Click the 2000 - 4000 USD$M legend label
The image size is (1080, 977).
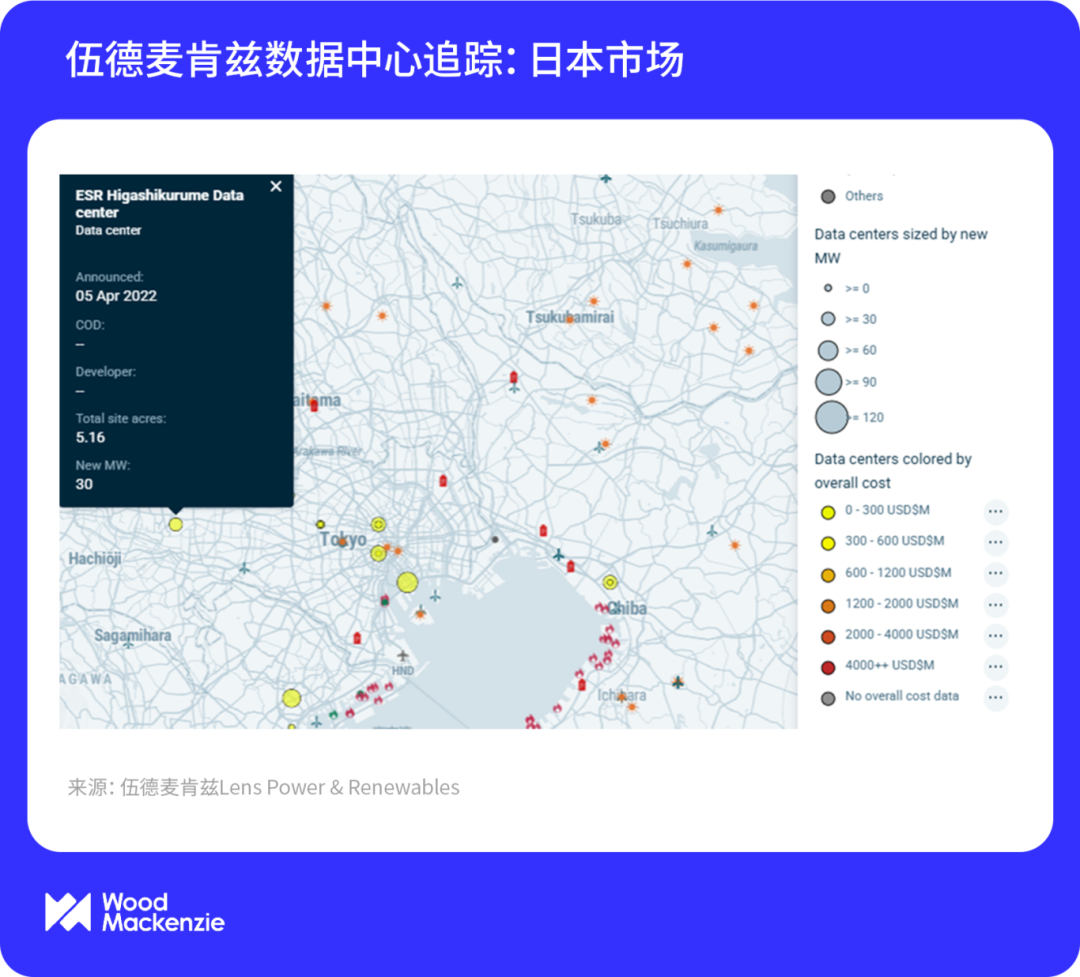pyautogui.click(x=901, y=635)
